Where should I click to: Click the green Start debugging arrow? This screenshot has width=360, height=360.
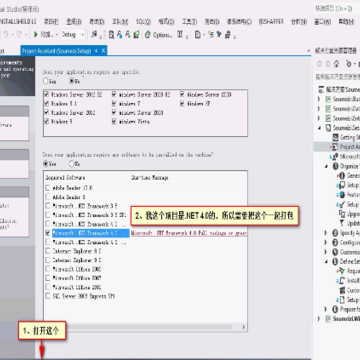(36, 34)
